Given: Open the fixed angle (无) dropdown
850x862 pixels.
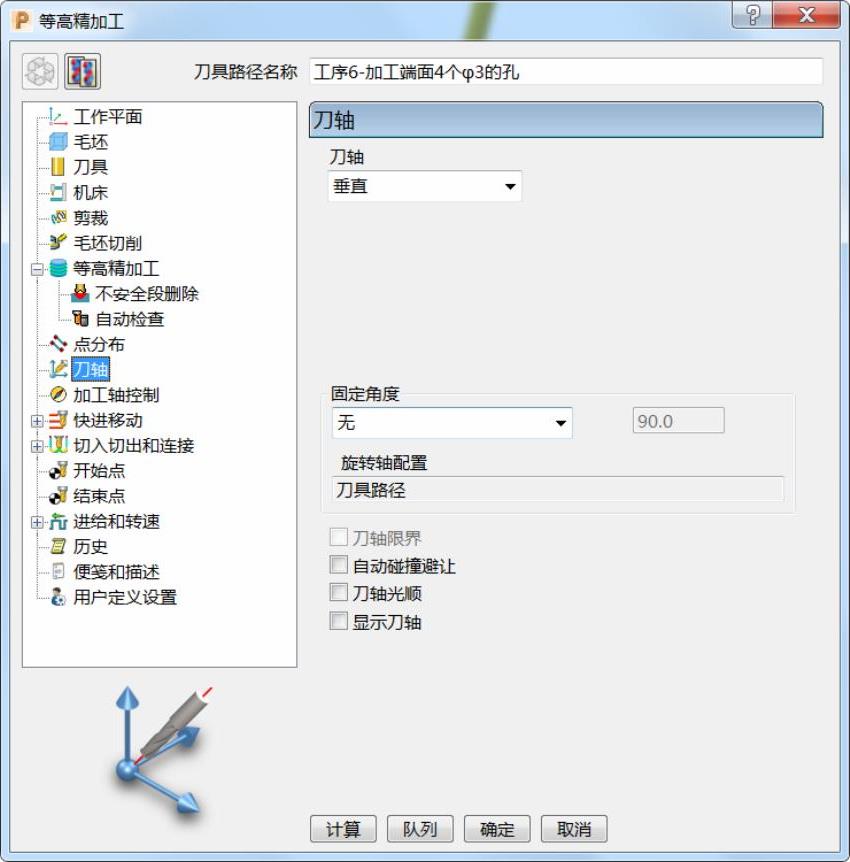Looking at the screenshot, I should point(452,423).
